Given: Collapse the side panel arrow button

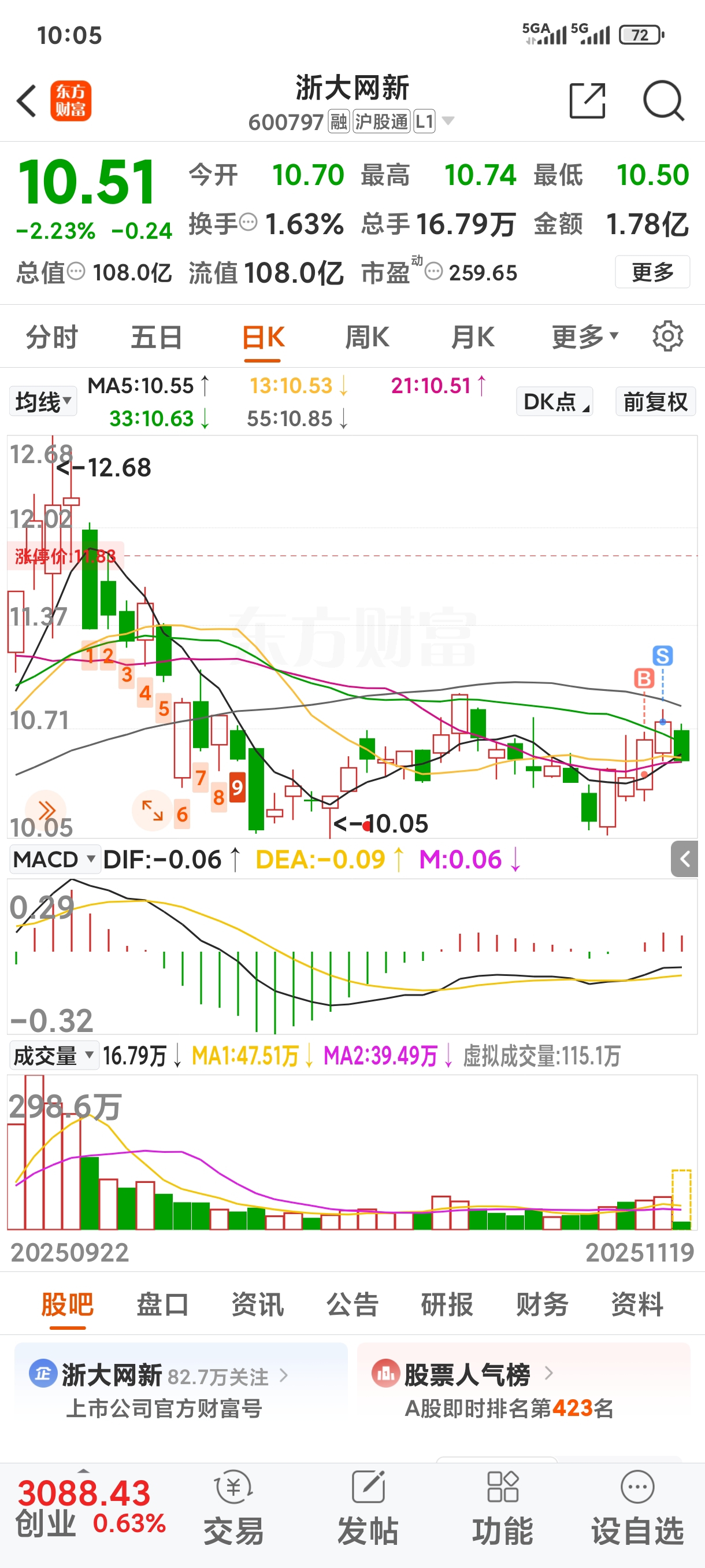Looking at the screenshot, I should [x=684, y=859].
